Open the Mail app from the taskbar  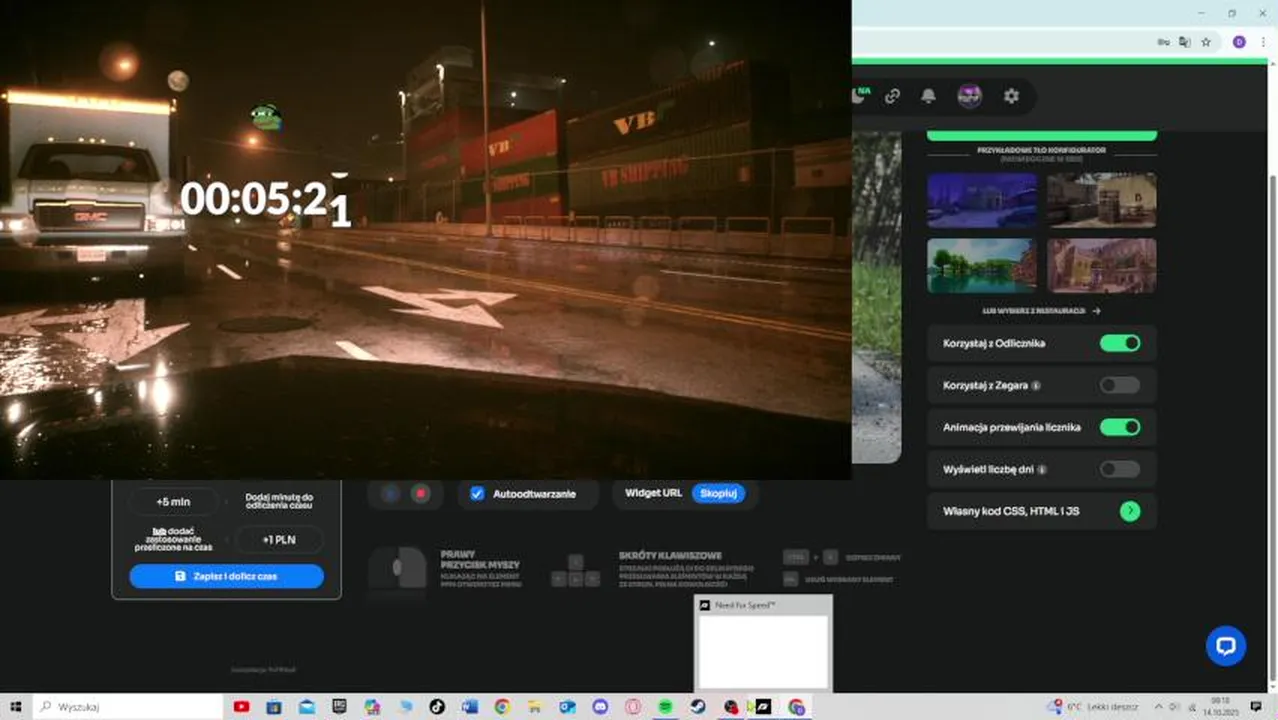point(307,707)
